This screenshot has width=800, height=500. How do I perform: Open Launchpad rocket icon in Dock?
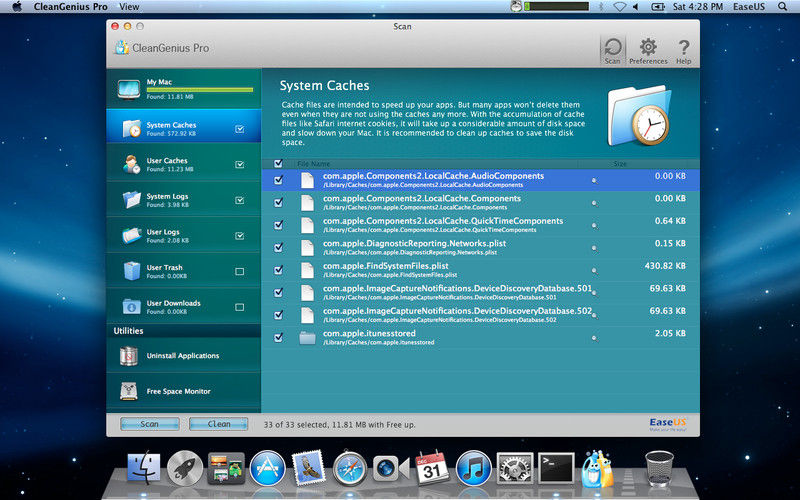point(185,468)
